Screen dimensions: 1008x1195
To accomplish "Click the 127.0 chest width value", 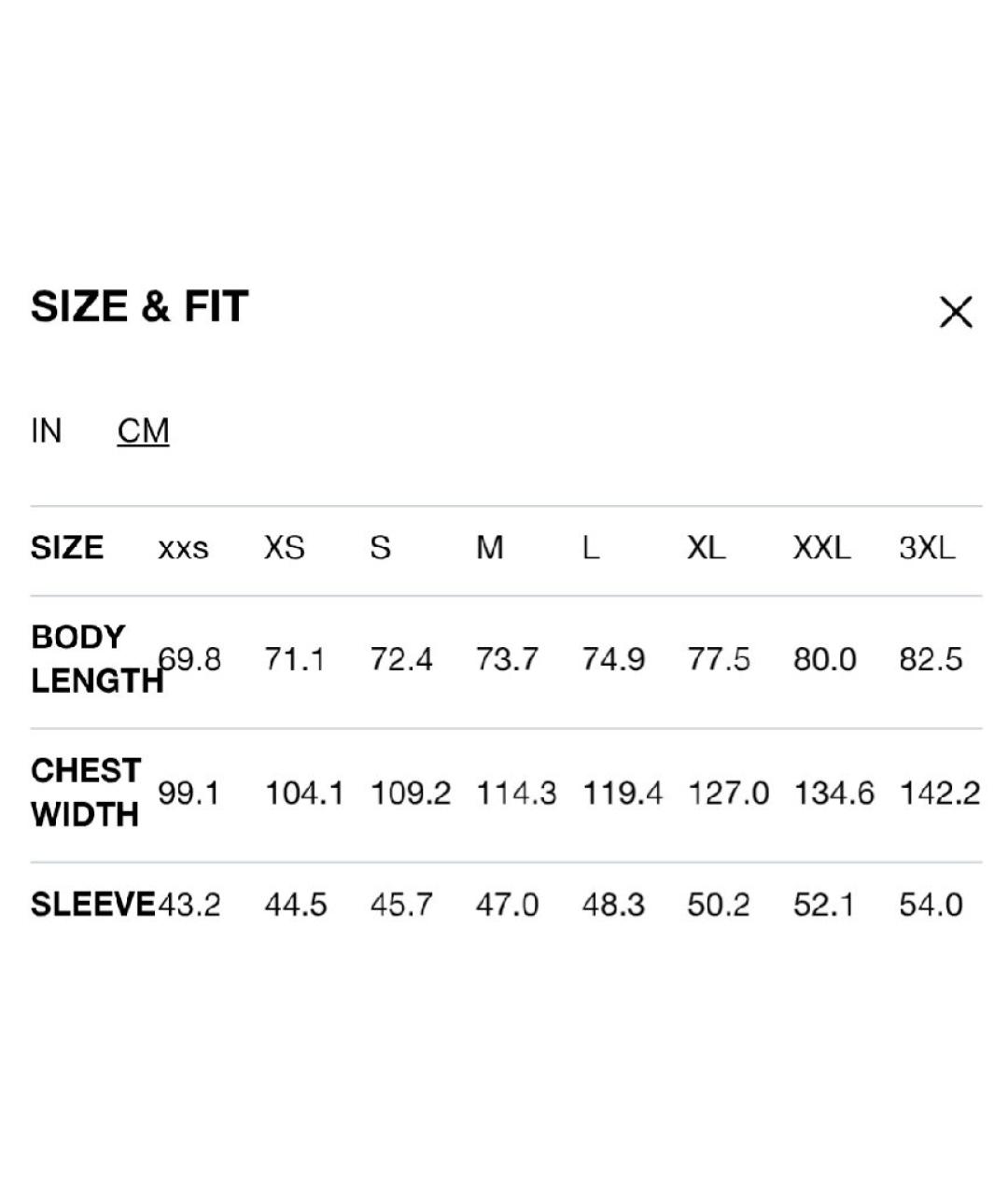I will [x=728, y=794].
